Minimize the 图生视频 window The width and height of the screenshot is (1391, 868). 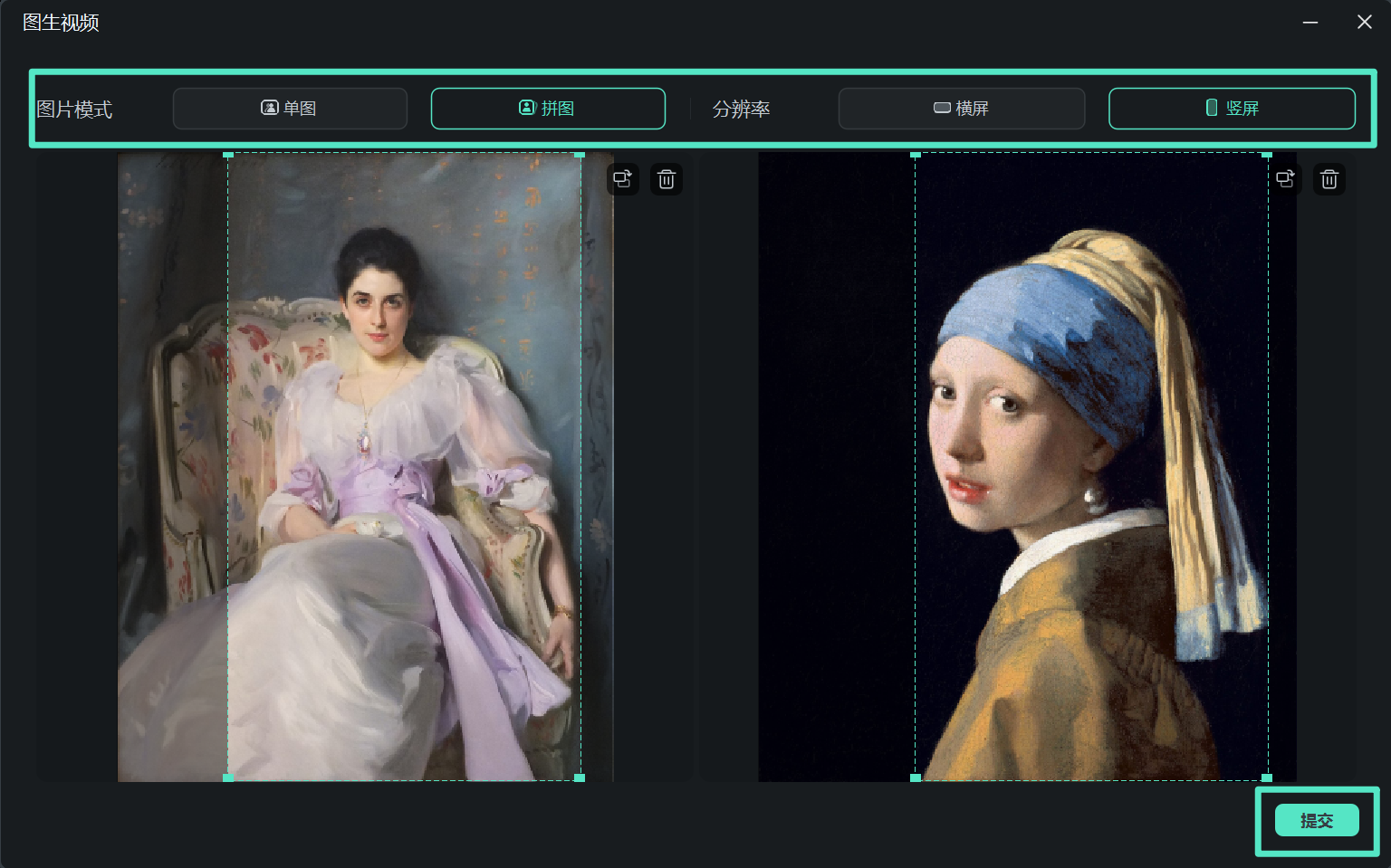click(x=1310, y=23)
